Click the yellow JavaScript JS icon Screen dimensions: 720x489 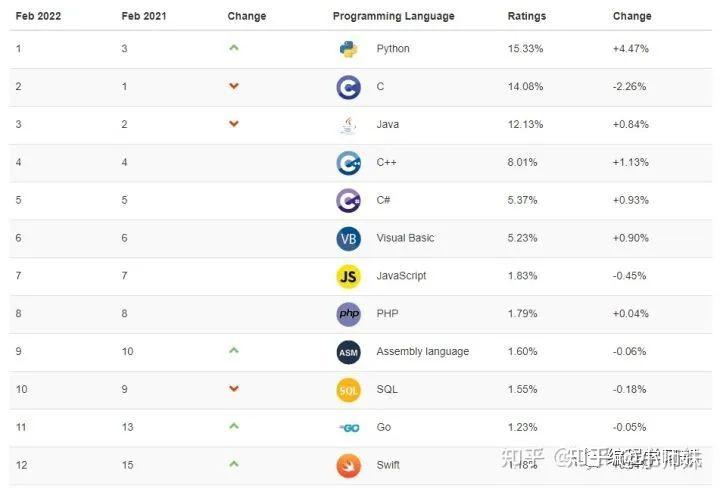[348, 276]
